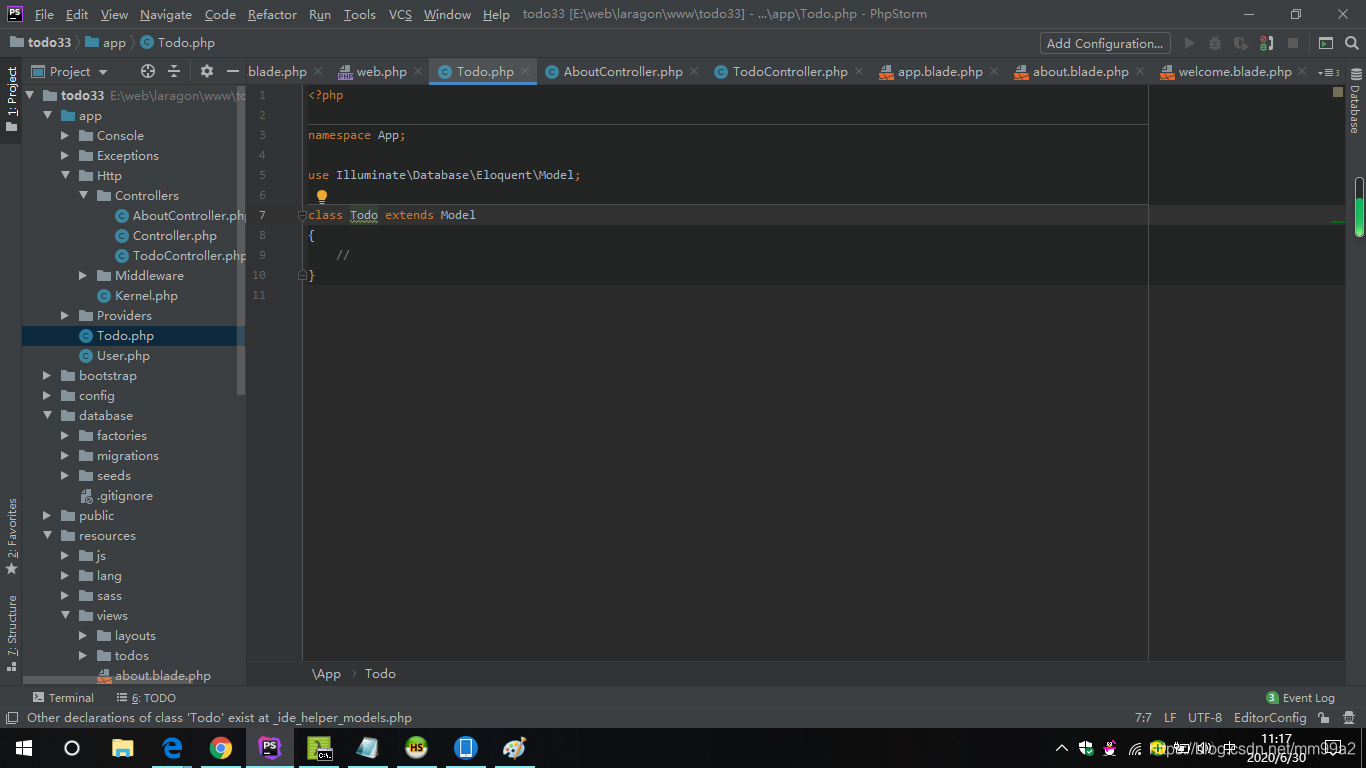
Task: Open Microsoft Edge from the taskbar
Action: point(172,748)
